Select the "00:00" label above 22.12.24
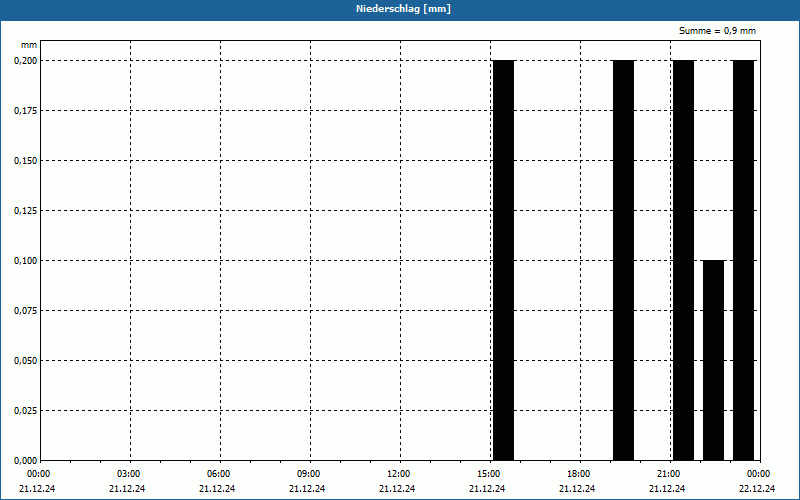The height and width of the screenshot is (500, 800). coord(759,474)
